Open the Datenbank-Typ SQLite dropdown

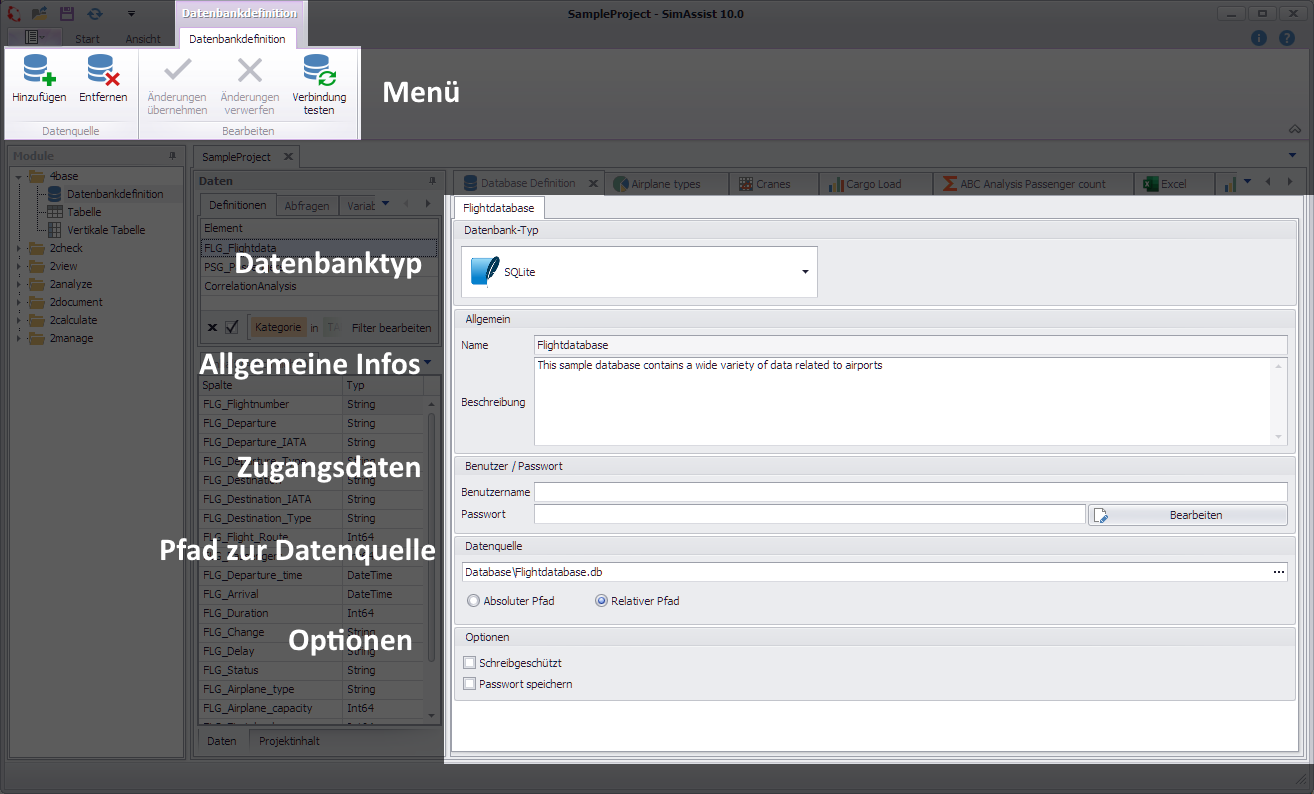tap(805, 272)
